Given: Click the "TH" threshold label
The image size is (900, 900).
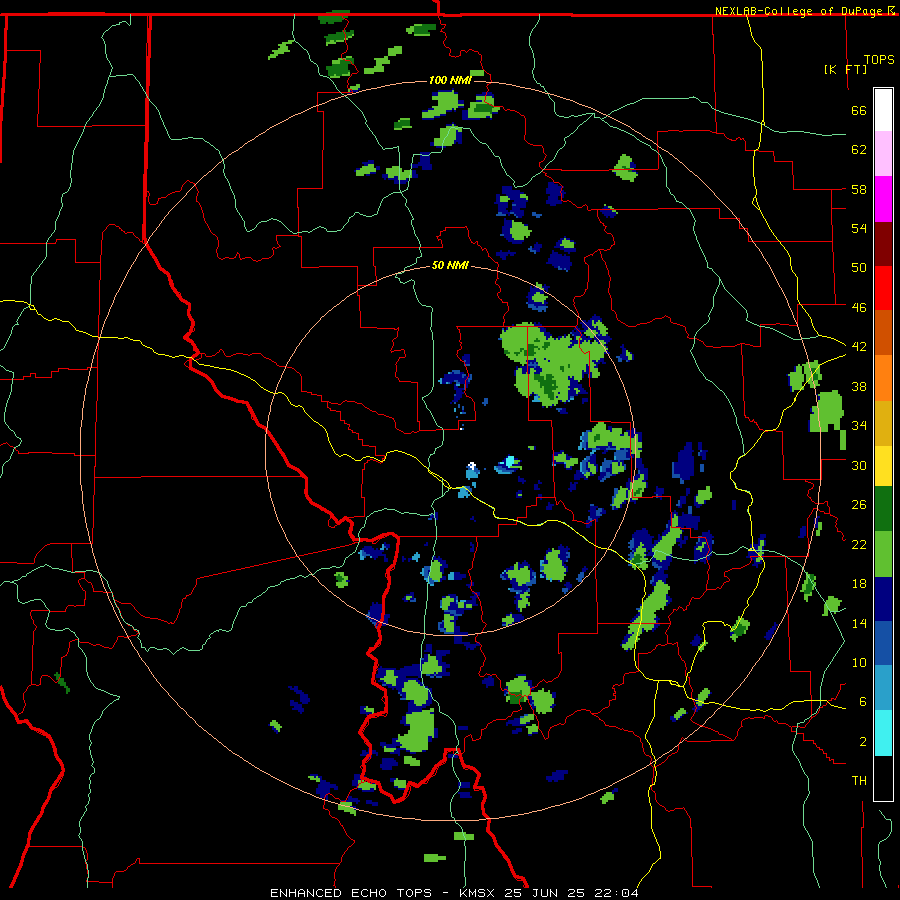Looking at the screenshot, I should click(859, 781).
